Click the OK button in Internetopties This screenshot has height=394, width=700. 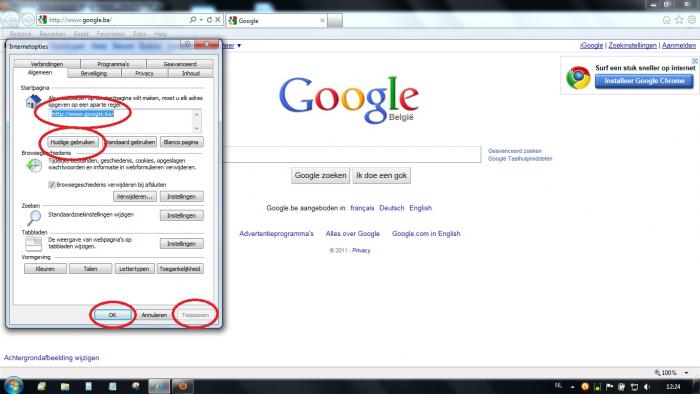(x=112, y=315)
